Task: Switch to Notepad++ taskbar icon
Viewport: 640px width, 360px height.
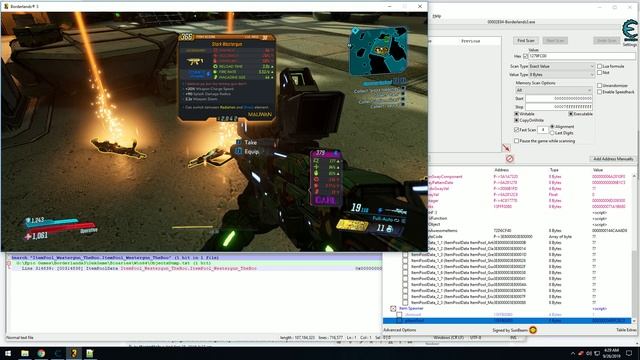Action: (x=90, y=353)
